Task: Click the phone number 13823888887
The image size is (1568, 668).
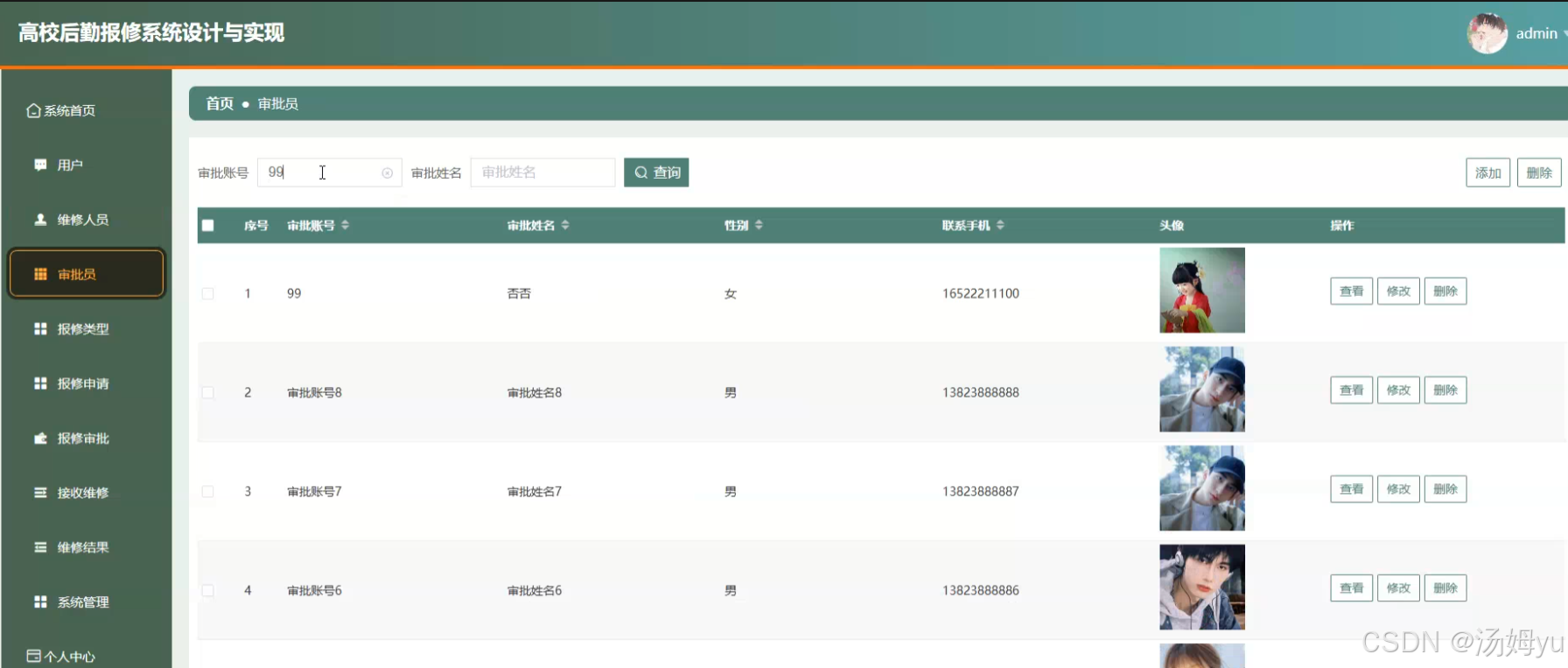Action: point(980,491)
